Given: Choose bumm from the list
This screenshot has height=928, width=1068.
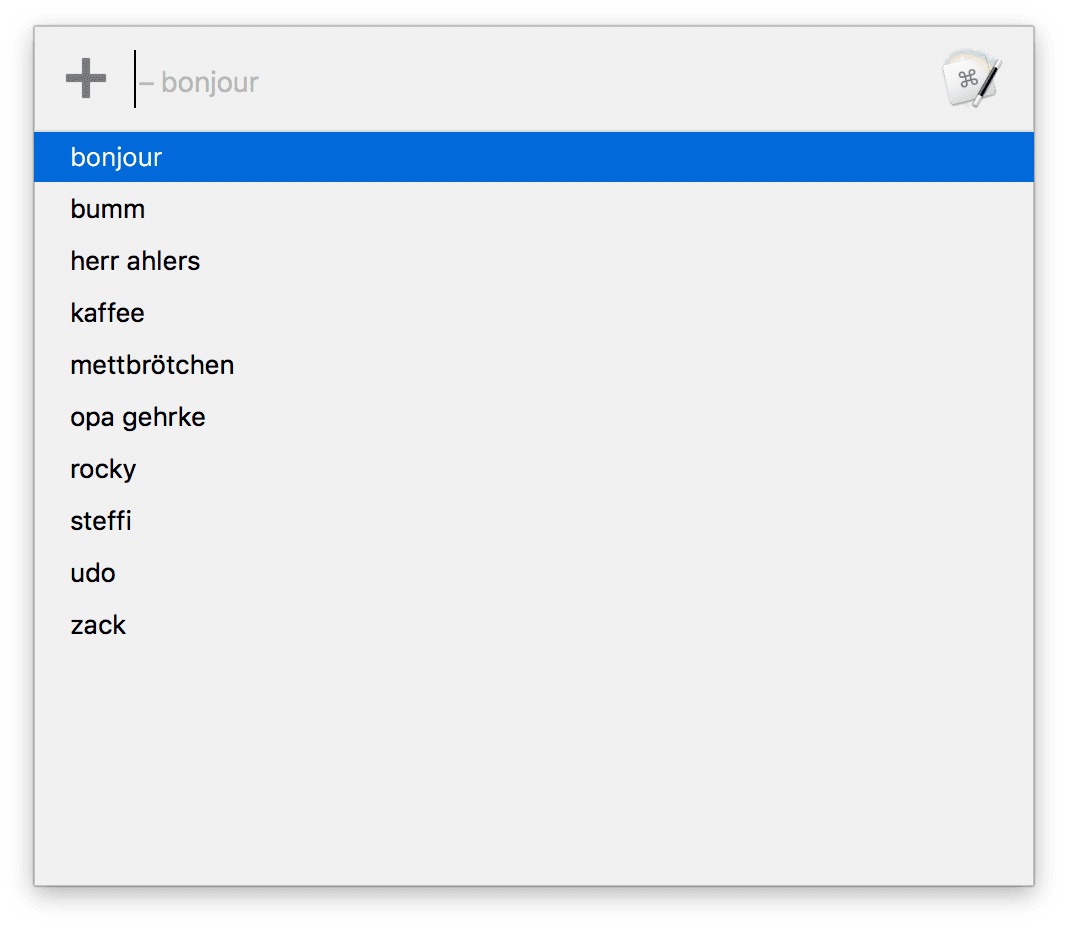Looking at the screenshot, I should click(534, 209).
